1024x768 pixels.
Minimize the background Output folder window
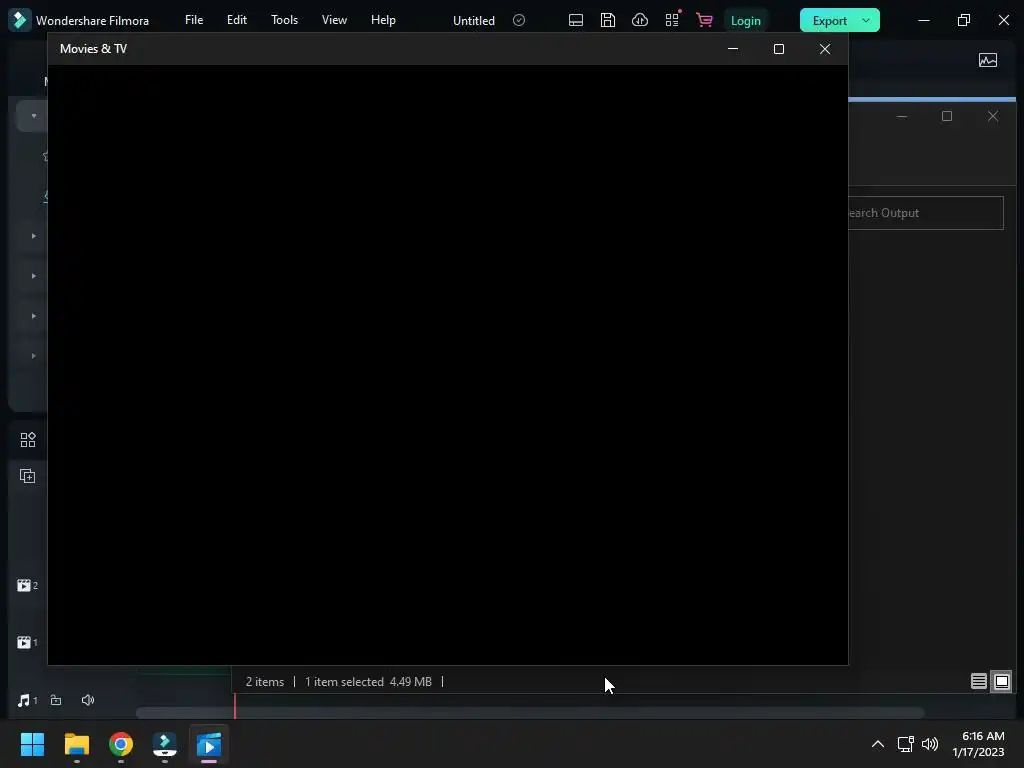pos(902,116)
